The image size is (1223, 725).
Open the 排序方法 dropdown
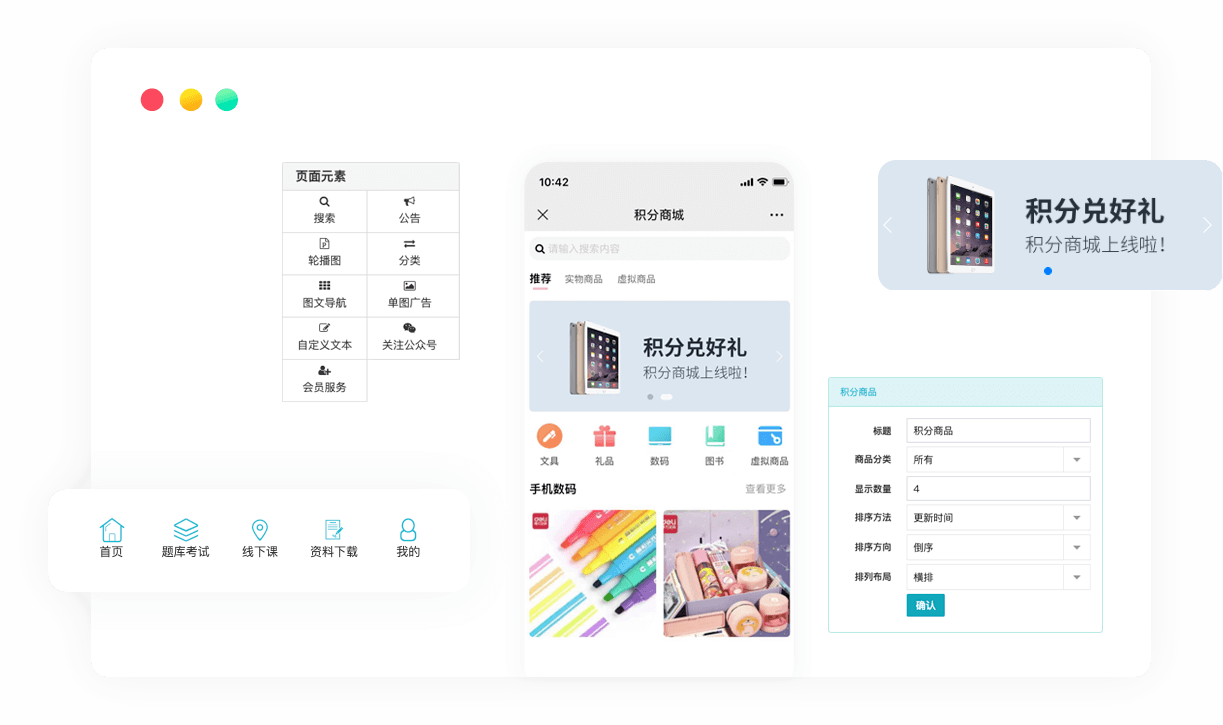pyautogui.click(x=1076, y=518)
